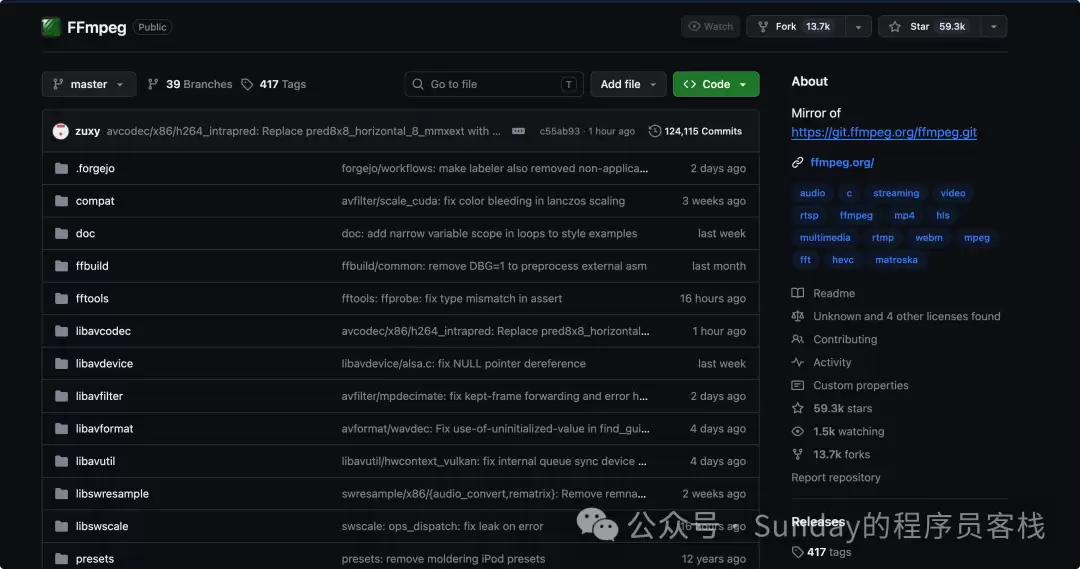Open the 39 Branches link
Screen dimensions: 1080x569
pyautogui.click(x=190, y=84)
